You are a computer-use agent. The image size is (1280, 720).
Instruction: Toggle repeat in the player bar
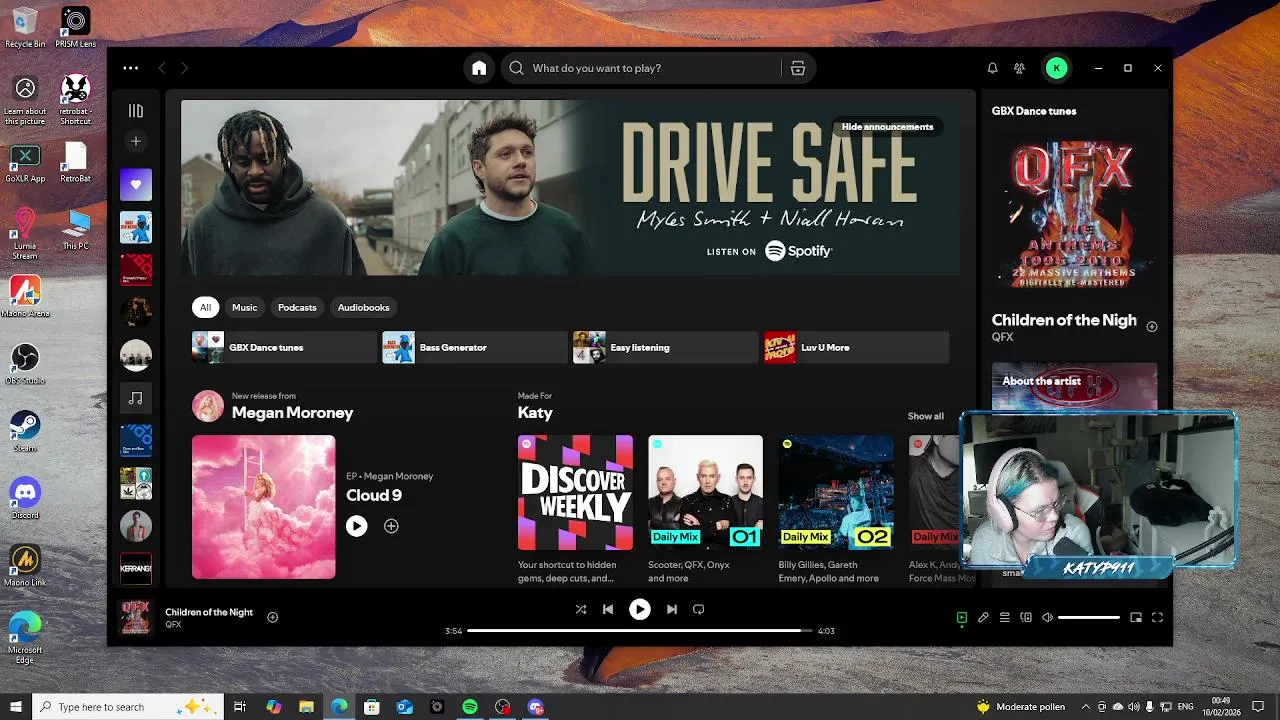tap(699, 609)
